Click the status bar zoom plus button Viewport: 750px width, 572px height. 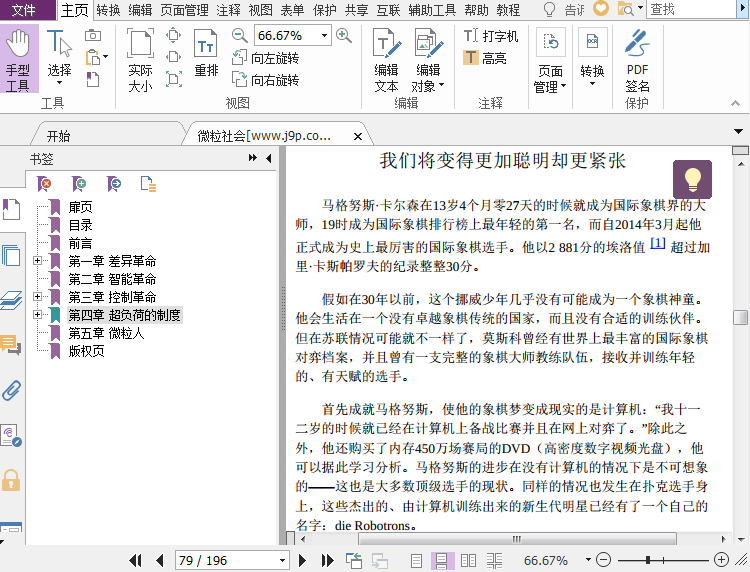pyautogui.click(x=721, y=560)
